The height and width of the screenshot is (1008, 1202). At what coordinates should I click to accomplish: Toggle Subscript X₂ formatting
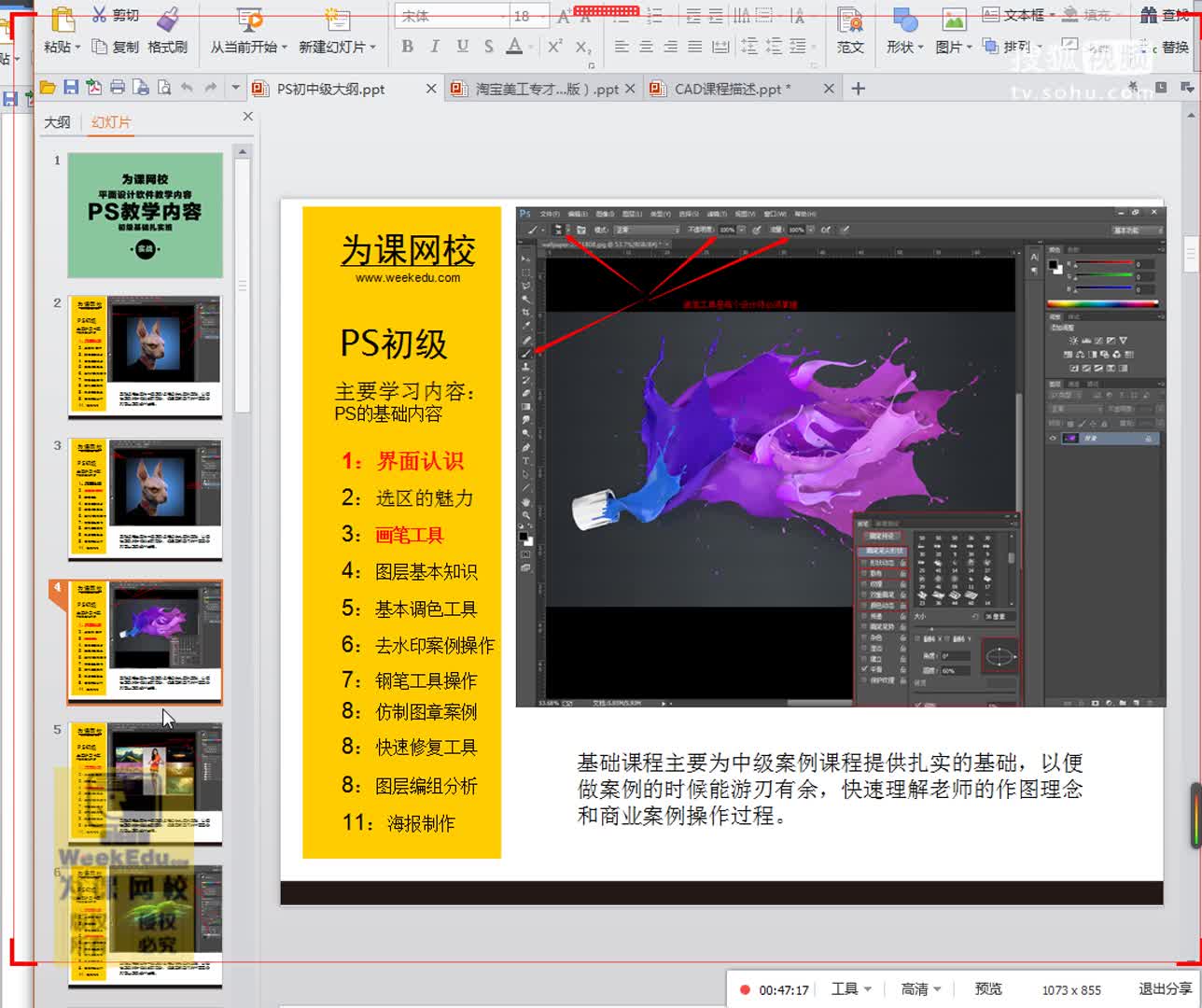pos(582,47)
